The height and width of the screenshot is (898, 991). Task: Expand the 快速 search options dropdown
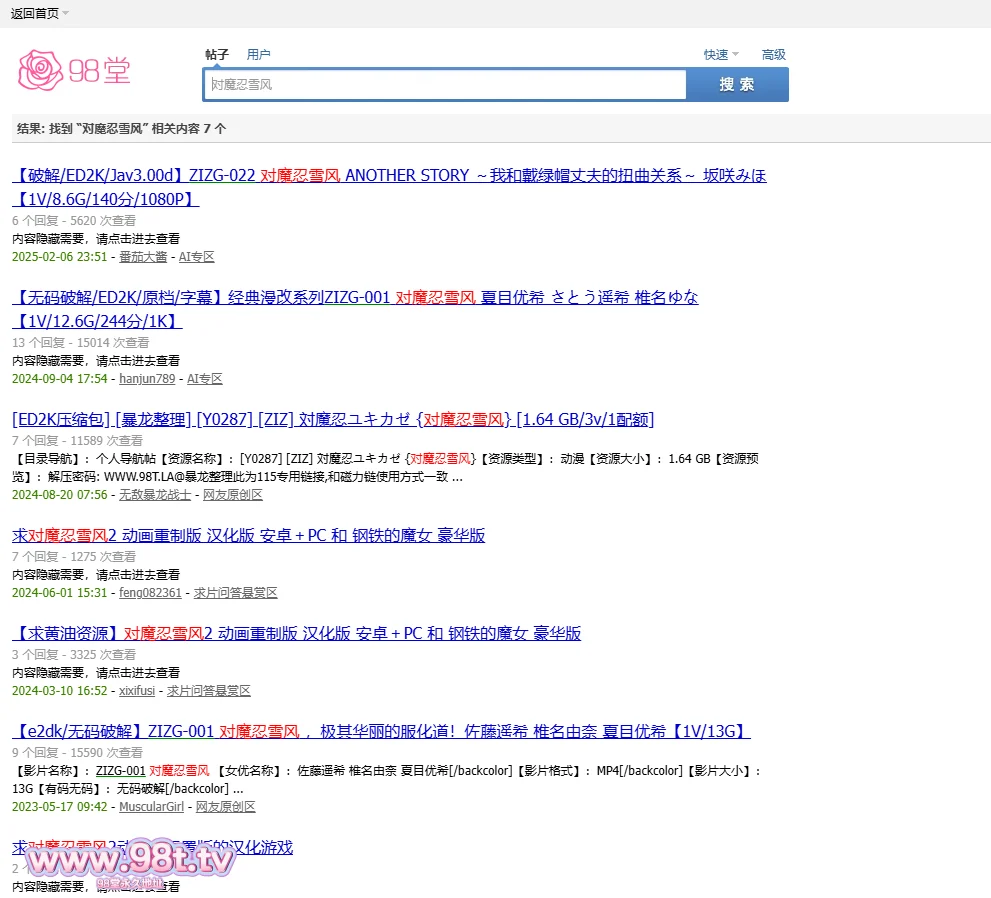pyautogui.click(x=720, y=55)
